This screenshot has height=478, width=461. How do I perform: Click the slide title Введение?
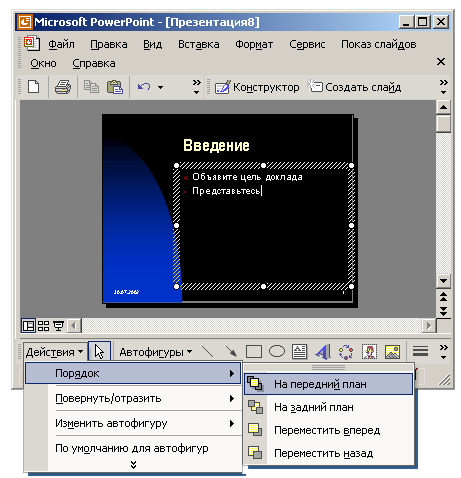point(216,145)
